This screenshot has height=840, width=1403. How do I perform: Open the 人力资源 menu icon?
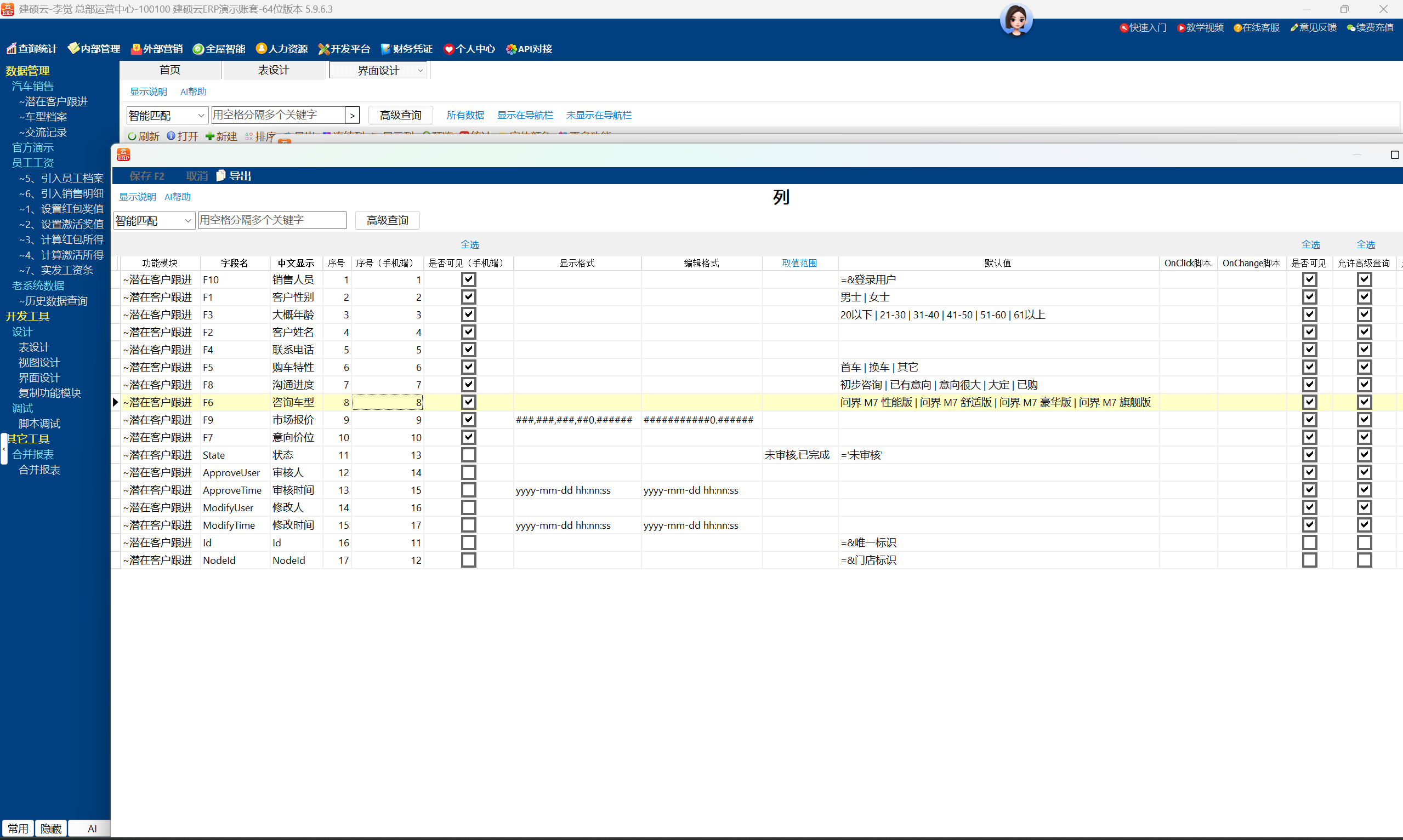click(x=261, y=49)
